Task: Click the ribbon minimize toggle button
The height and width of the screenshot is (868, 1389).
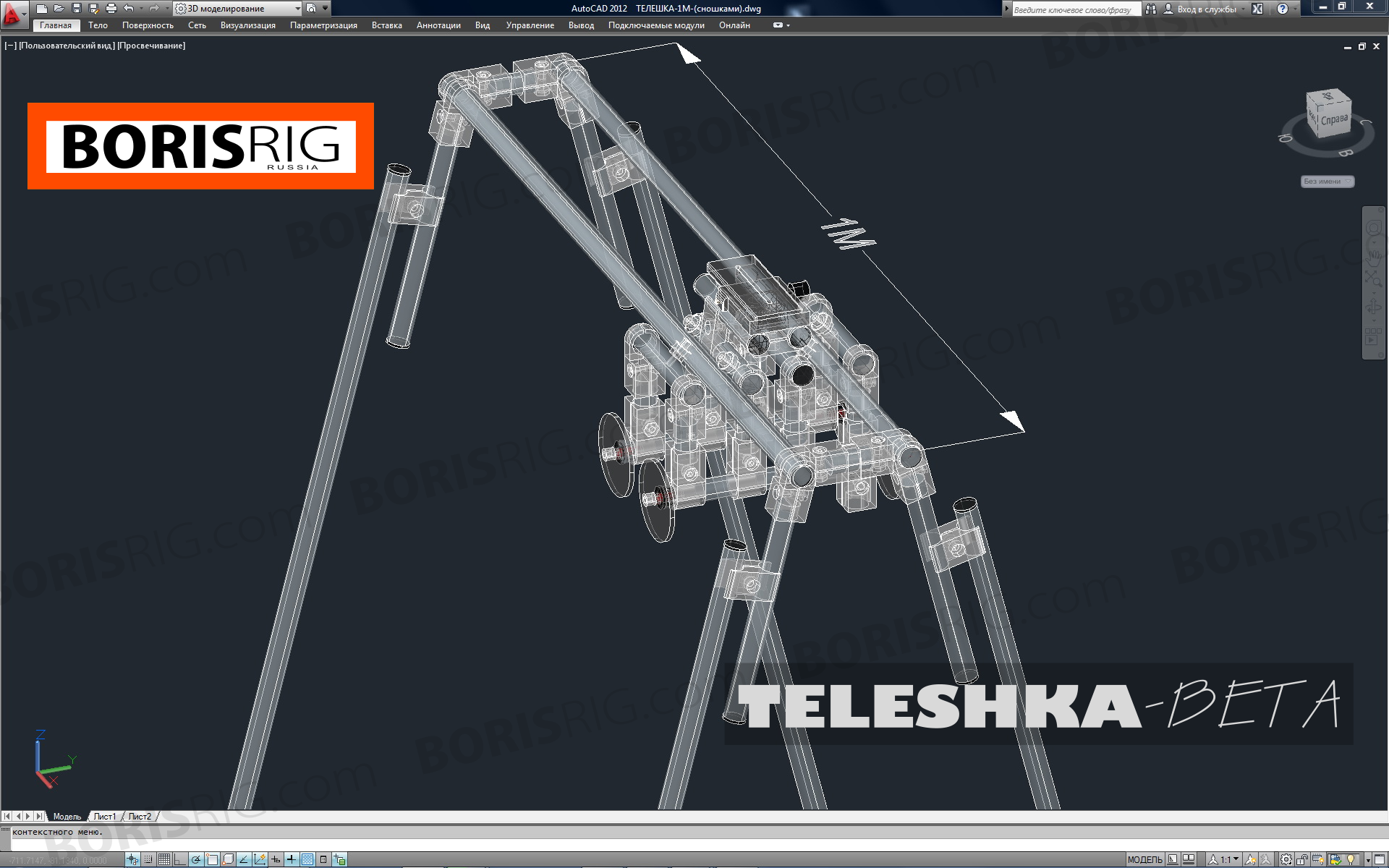Action: click(778, 25)
